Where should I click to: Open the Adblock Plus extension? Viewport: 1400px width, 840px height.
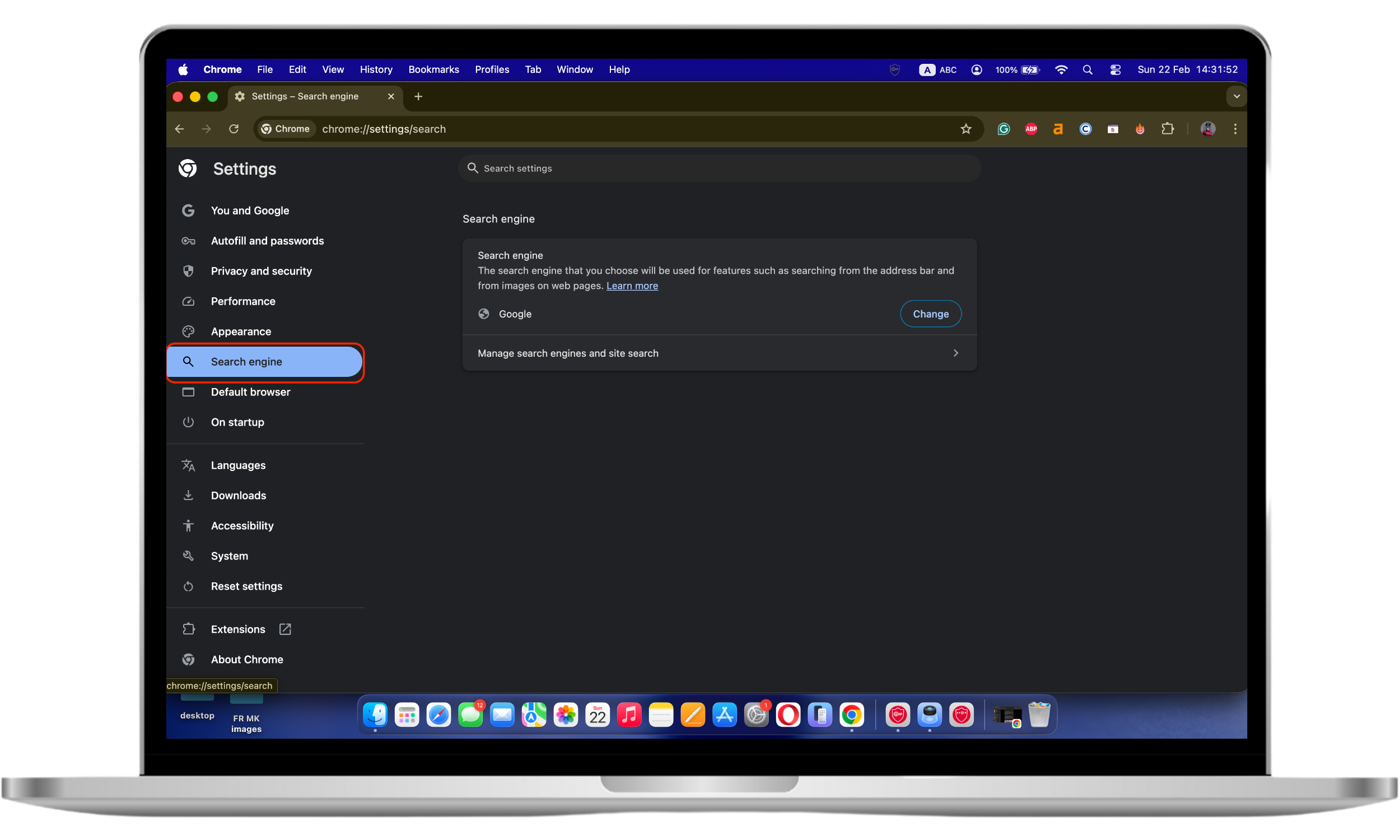[1030, 128]
